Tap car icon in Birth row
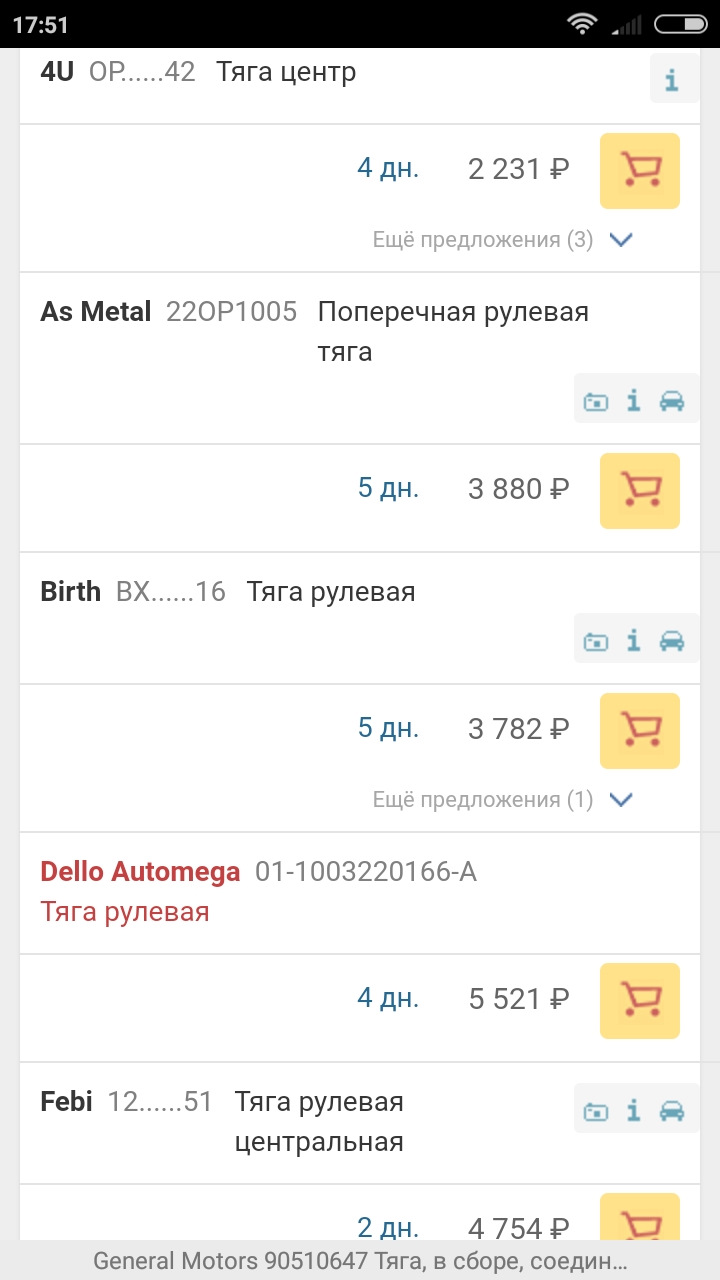The width and height of the screenshot is (720, 1280). [x=672, y=641]
